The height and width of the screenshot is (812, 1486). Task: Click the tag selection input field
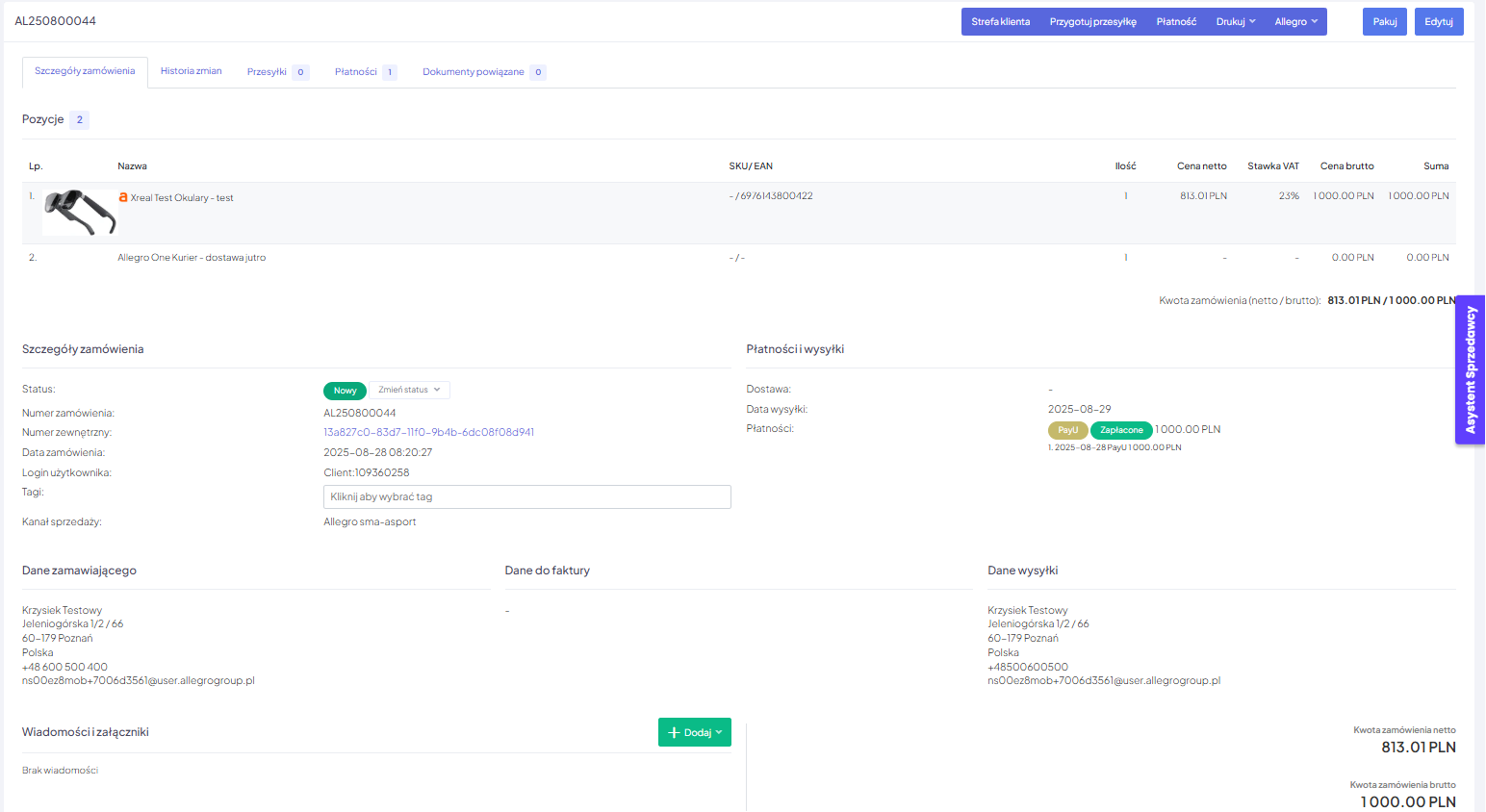tap(526, 496)
